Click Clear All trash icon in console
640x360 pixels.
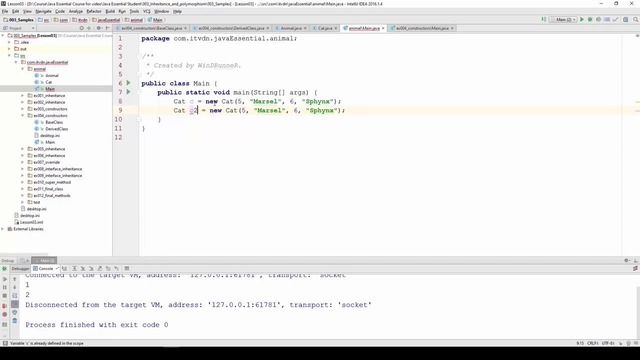(15, 321)
